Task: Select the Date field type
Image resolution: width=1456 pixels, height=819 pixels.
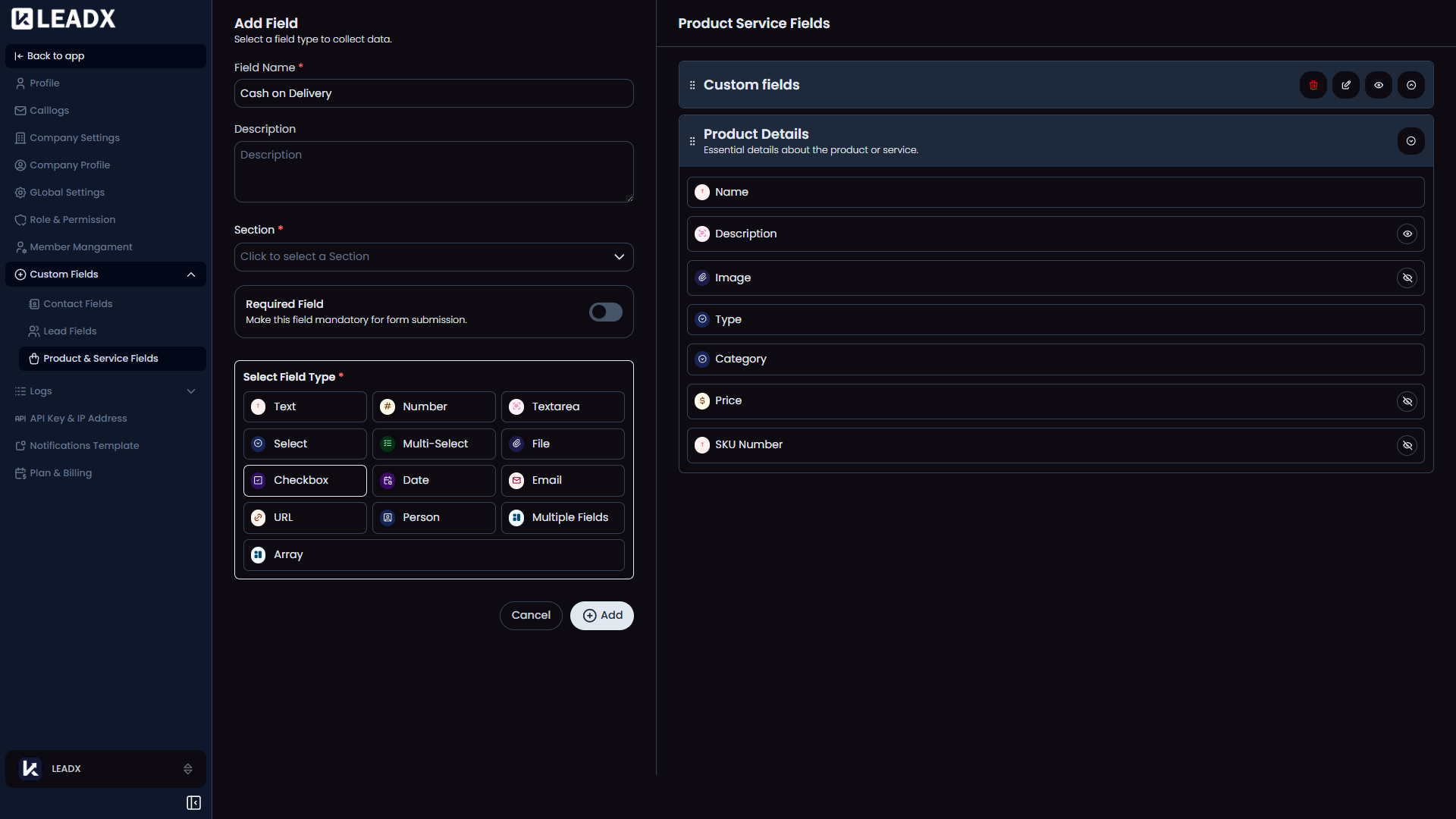Action: tap(433, 480)
